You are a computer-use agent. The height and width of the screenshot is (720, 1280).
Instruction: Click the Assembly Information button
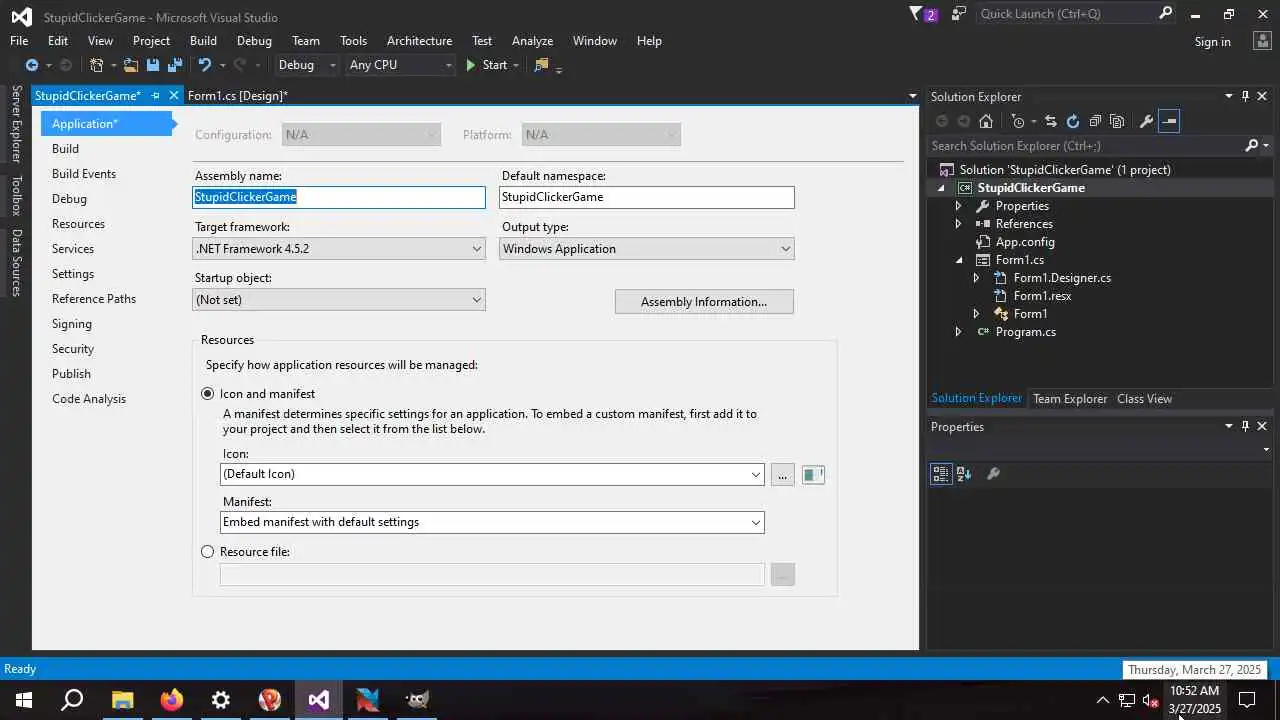704,302
